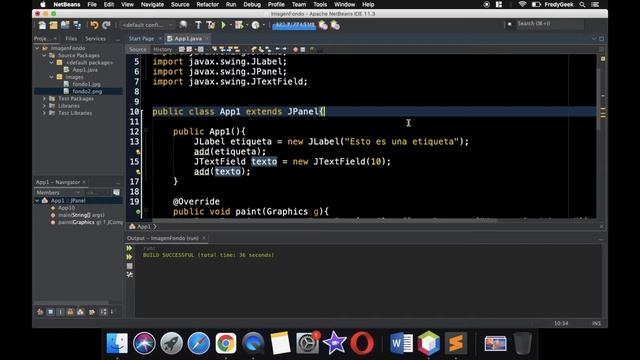Click the editor horizontal scrollbar
This screenshot has height=360, width=640.
tap(324, 220)
